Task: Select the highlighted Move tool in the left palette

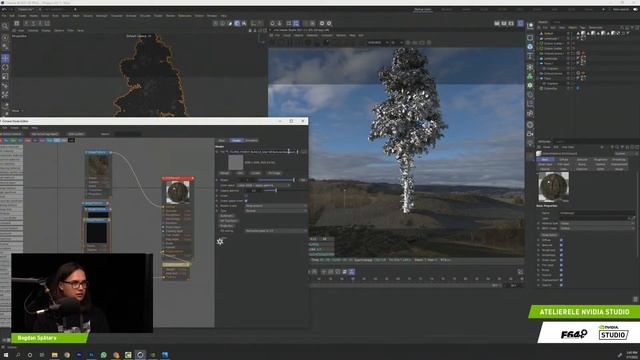Action: (5, 58)
